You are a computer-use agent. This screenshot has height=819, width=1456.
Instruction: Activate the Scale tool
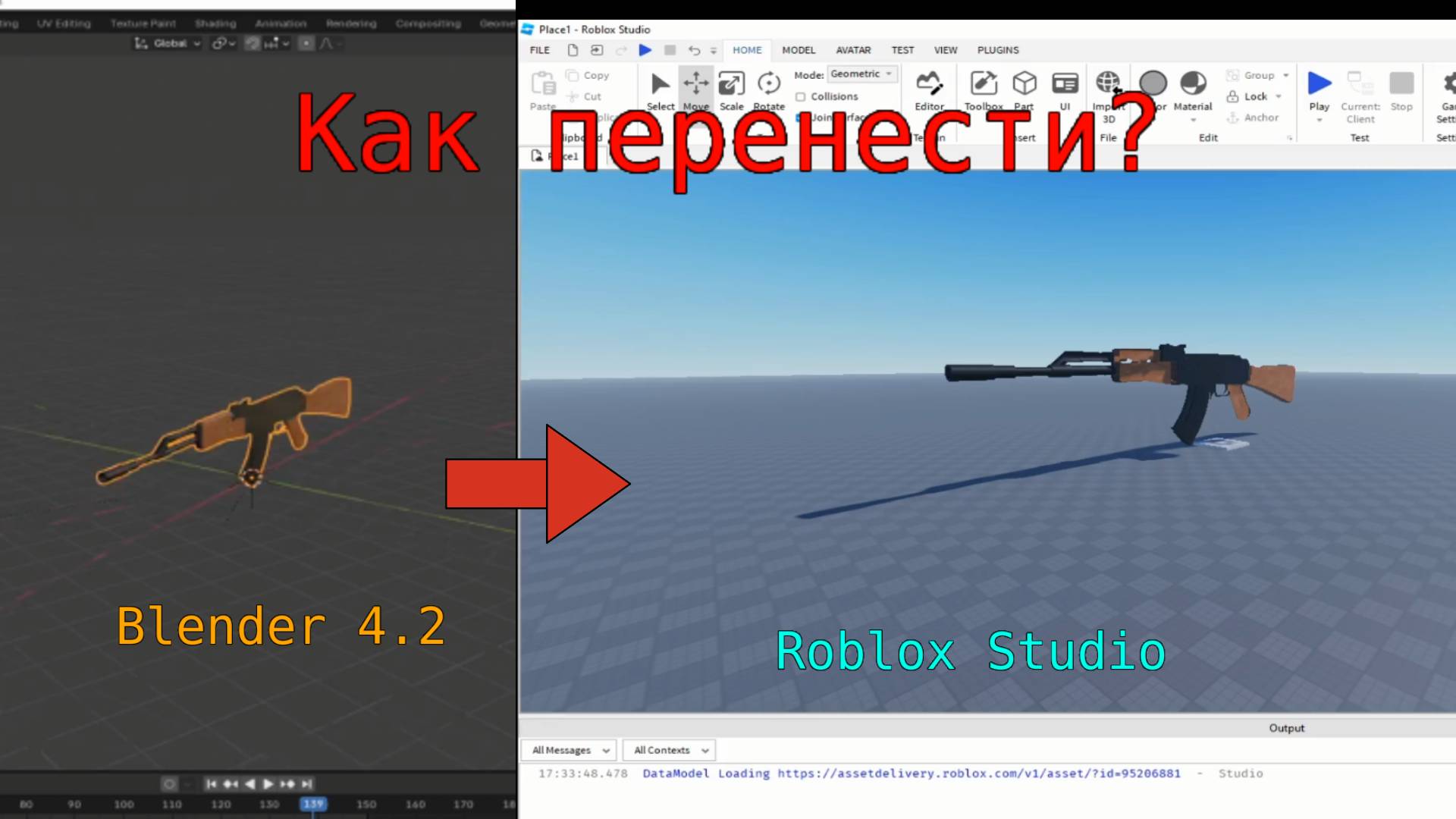tap(731, 89)
